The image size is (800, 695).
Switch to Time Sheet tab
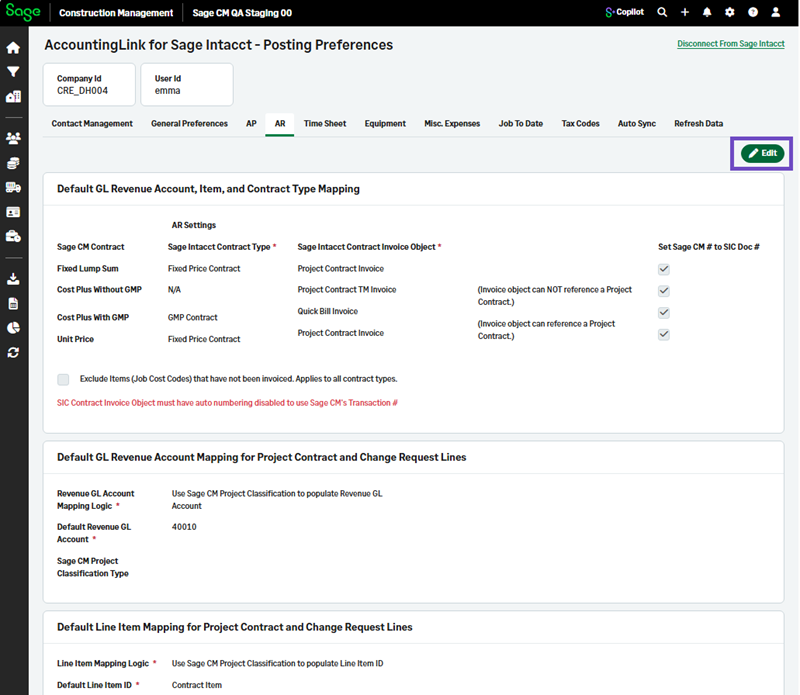[x=325, y=123]
